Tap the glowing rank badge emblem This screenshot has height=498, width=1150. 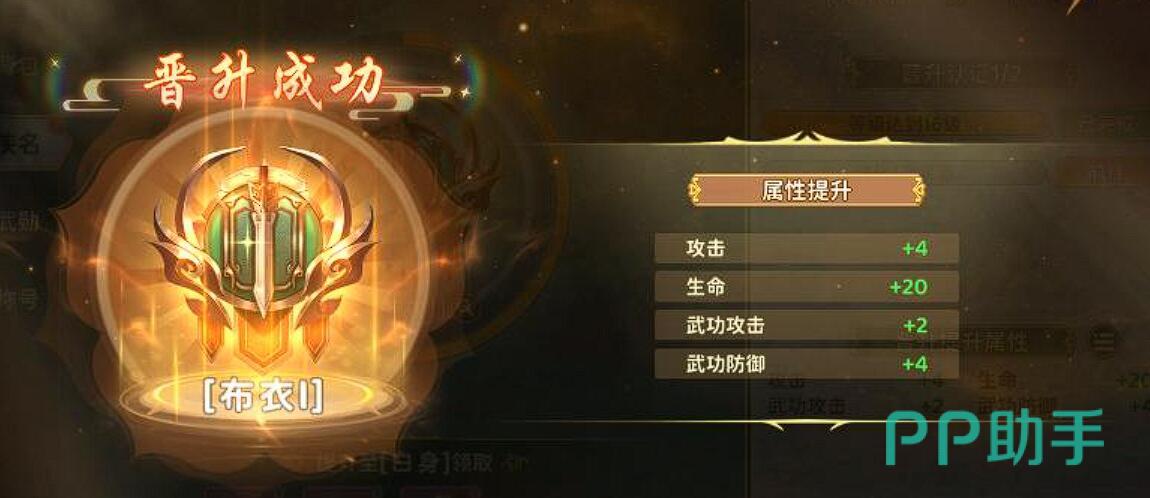[x=263, y=257]
